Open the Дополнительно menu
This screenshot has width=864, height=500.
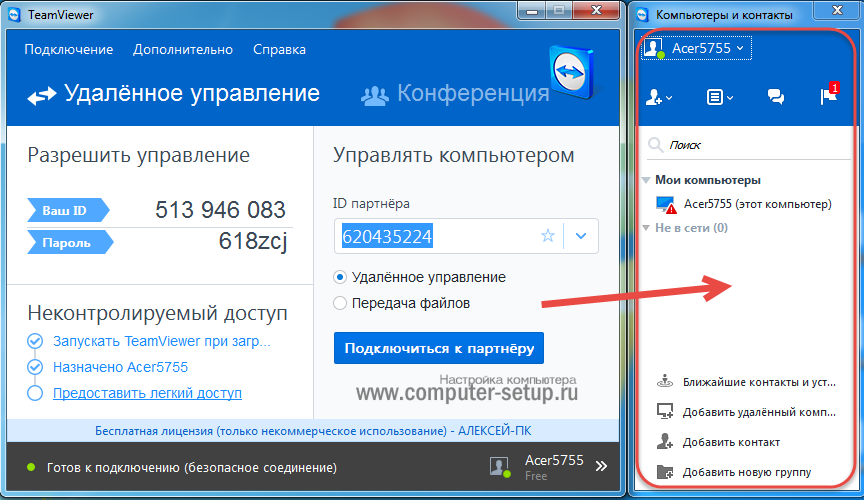(183, 50)
